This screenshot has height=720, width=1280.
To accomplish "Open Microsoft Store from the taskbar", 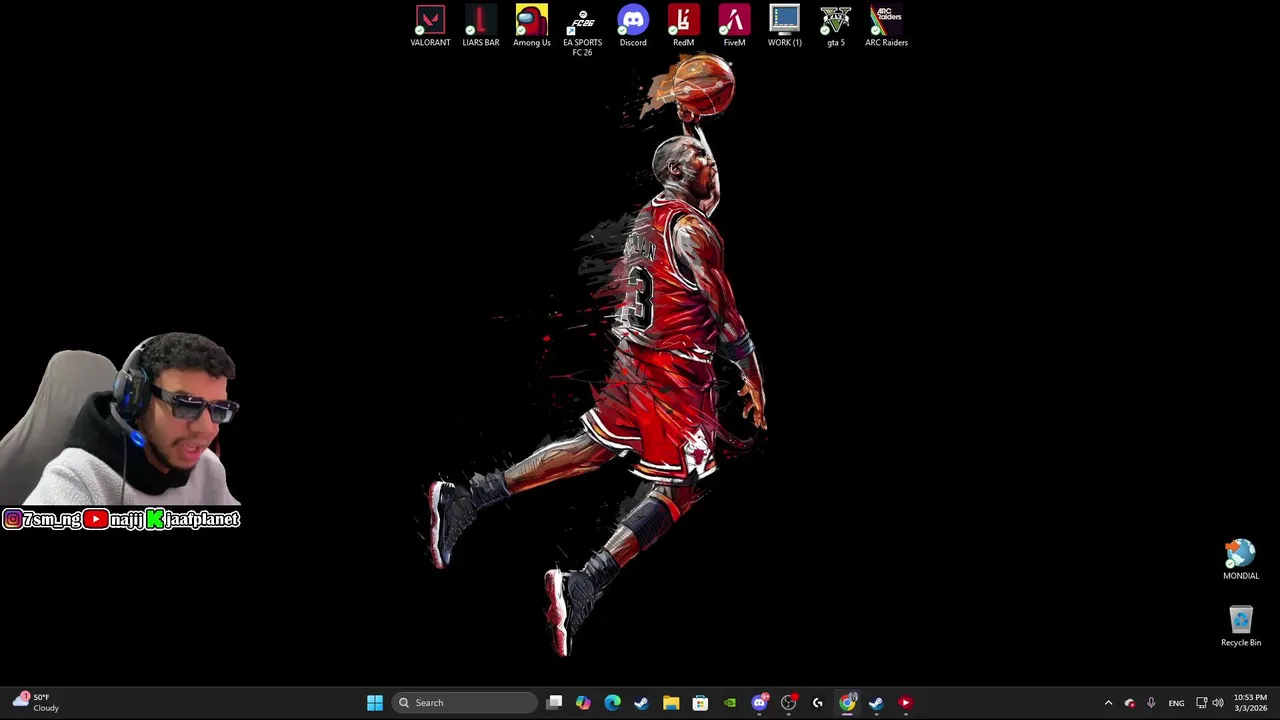I will point(700,703).
